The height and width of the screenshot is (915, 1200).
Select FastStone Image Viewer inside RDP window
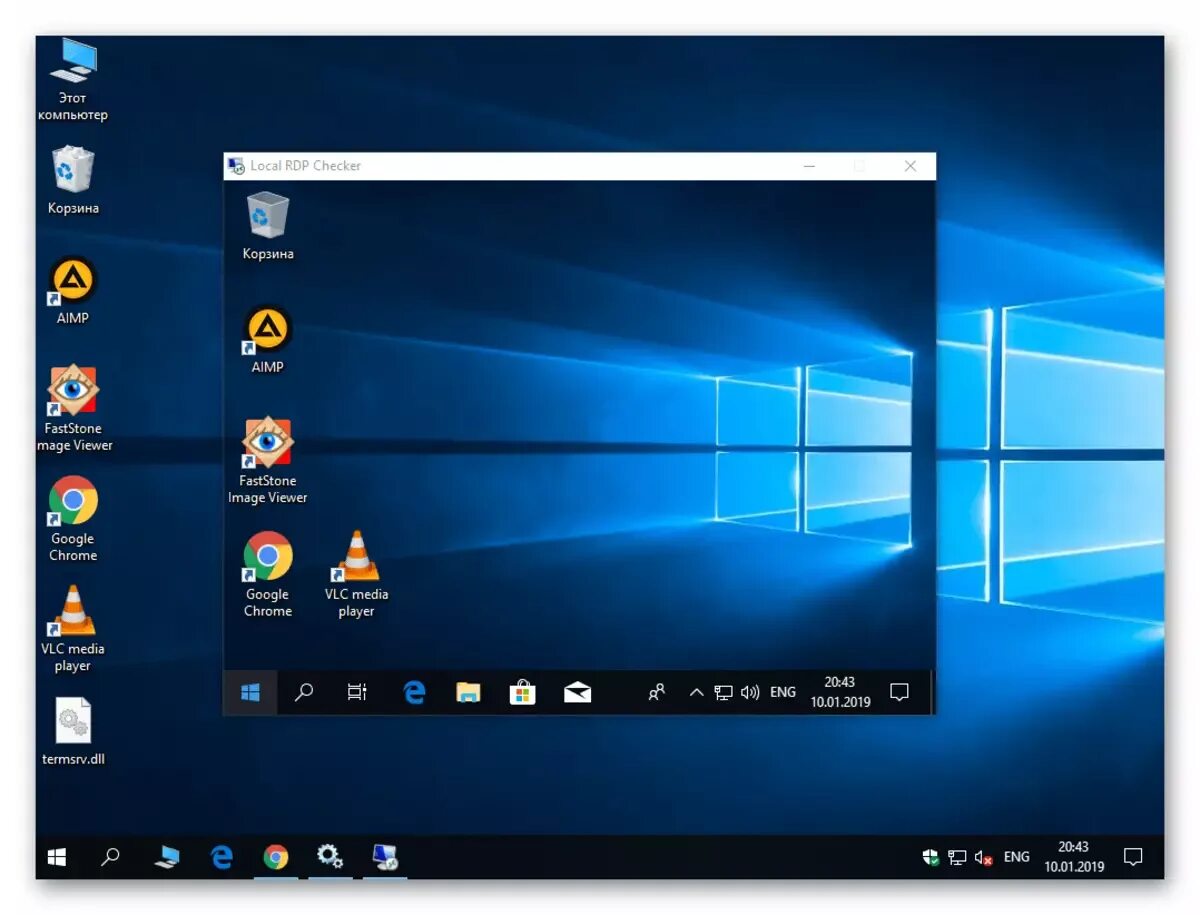coord(268,461)
